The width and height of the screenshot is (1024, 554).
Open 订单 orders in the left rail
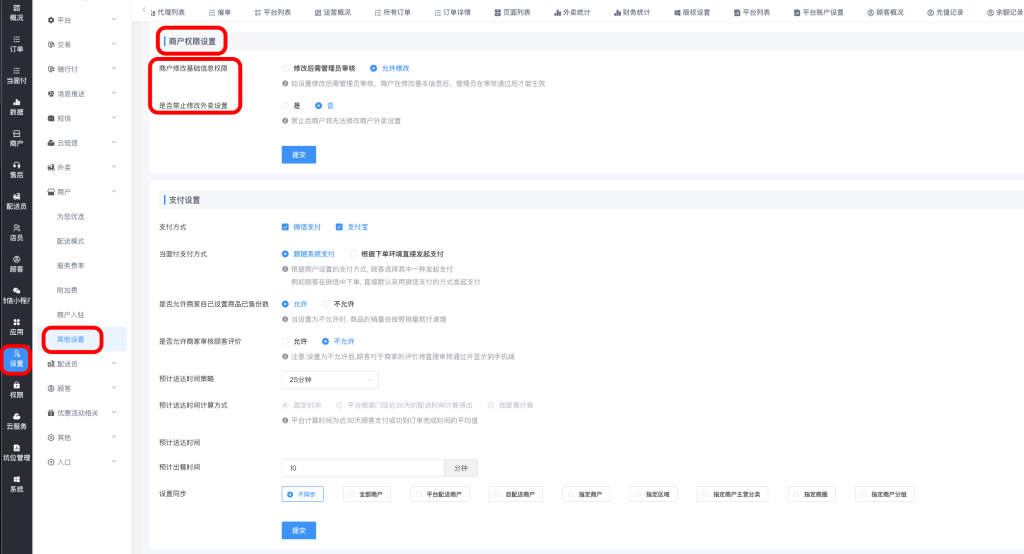16,44
